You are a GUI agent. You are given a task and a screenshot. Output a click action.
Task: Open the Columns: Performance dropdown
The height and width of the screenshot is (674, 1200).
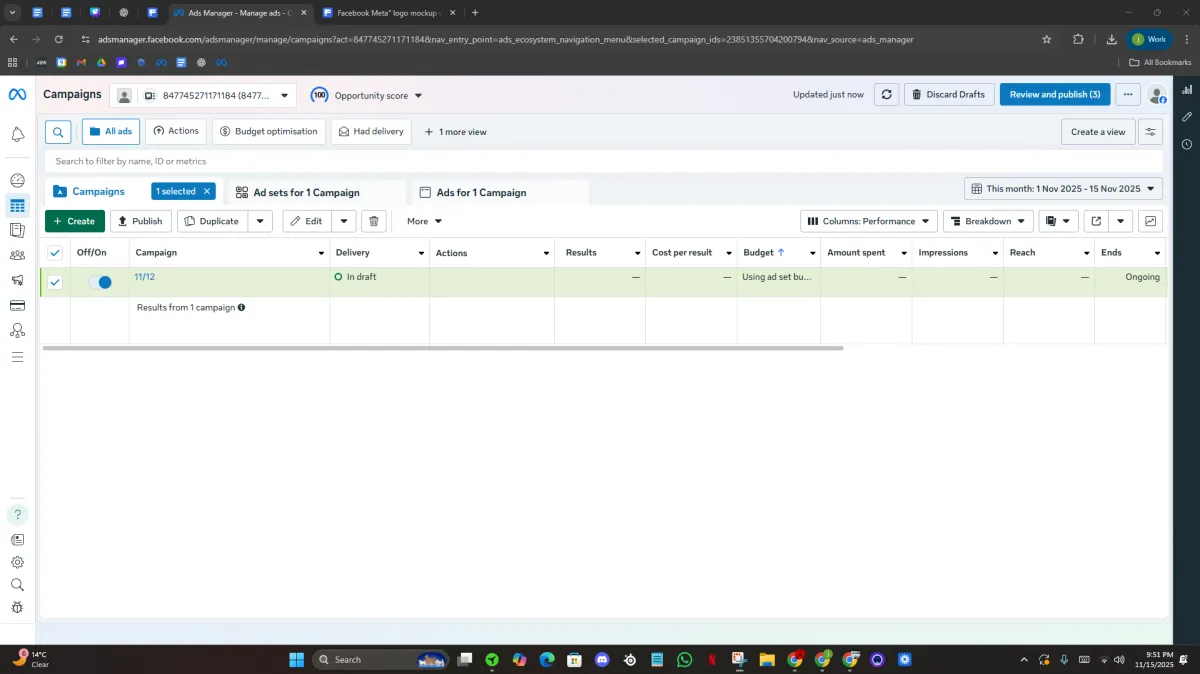click(x=869, y=221)
